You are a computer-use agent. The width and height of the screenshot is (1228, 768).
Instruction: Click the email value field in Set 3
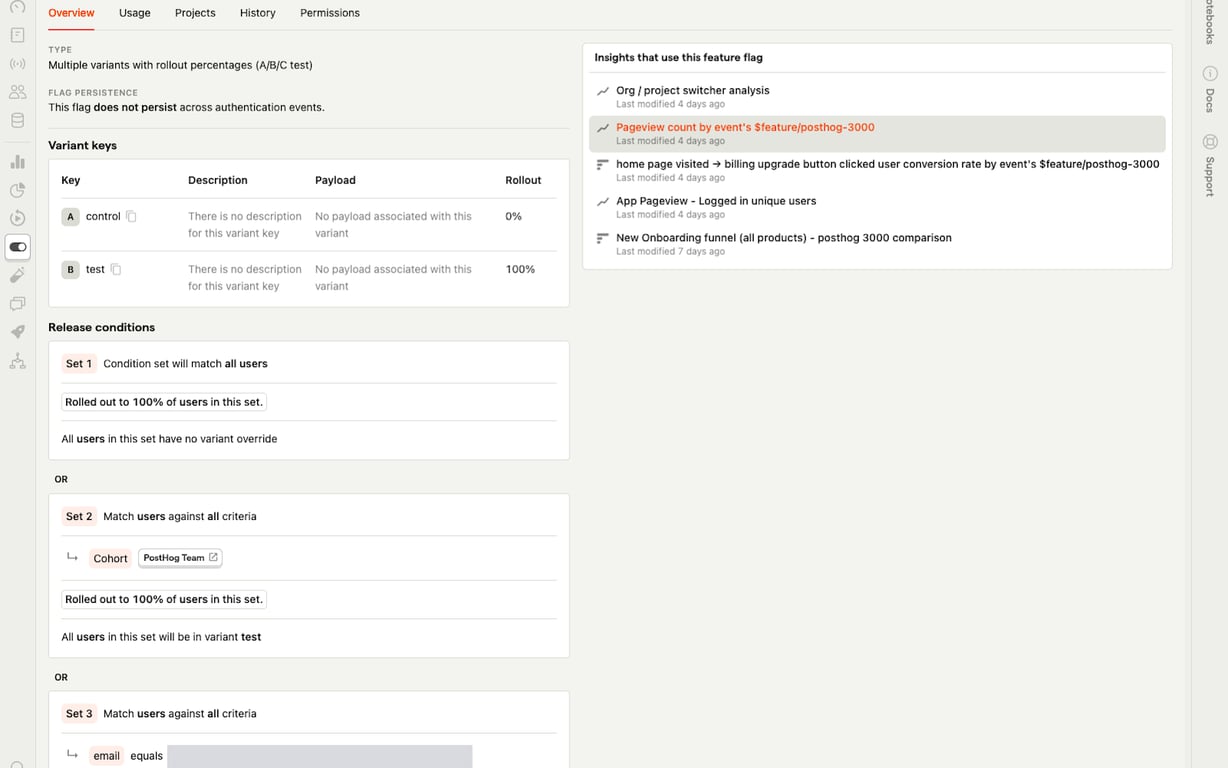319,756
